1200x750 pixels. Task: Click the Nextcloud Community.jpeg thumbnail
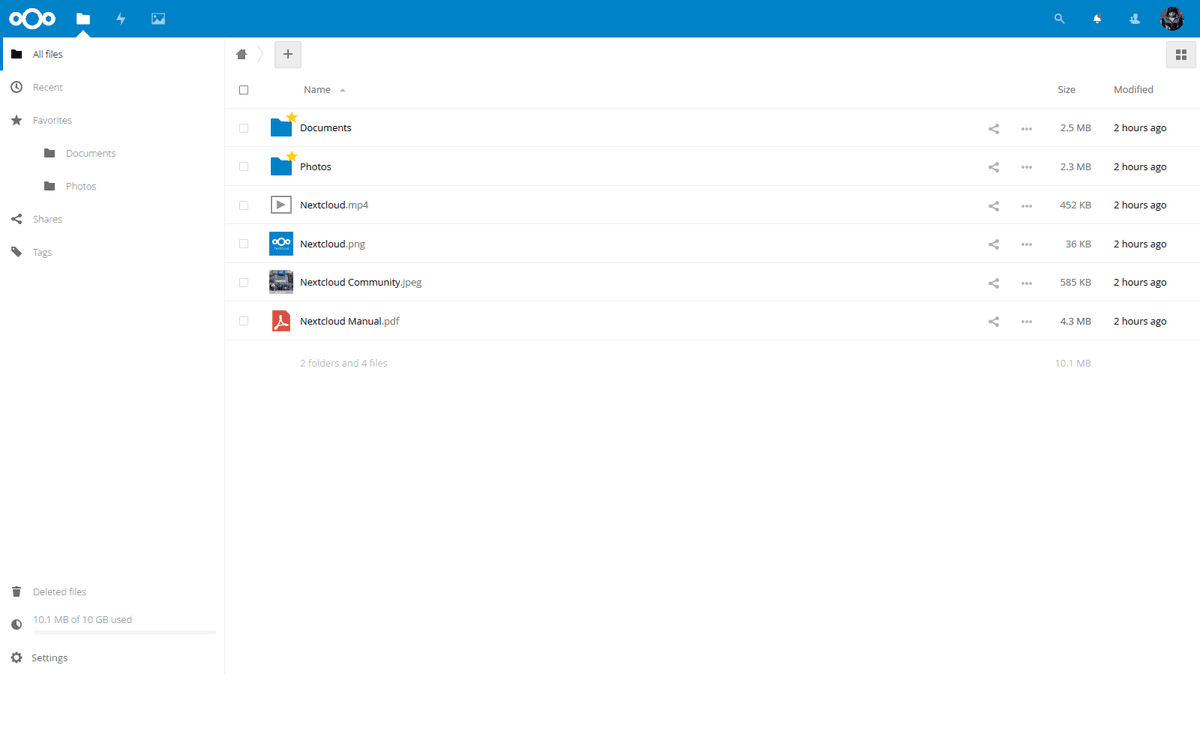click(281, 282)
